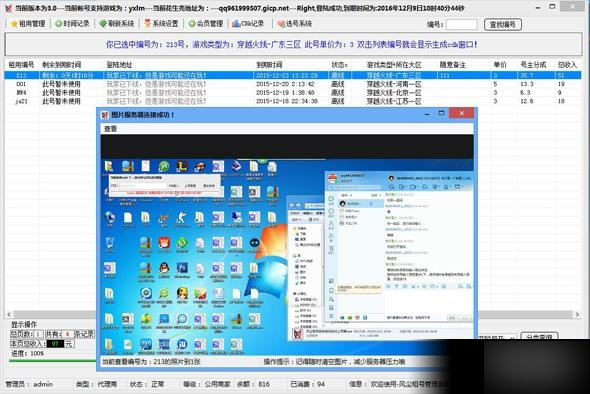Click the 已消费: 94 status entry
Screen dimensions: 590x394
tap(307, 384)
